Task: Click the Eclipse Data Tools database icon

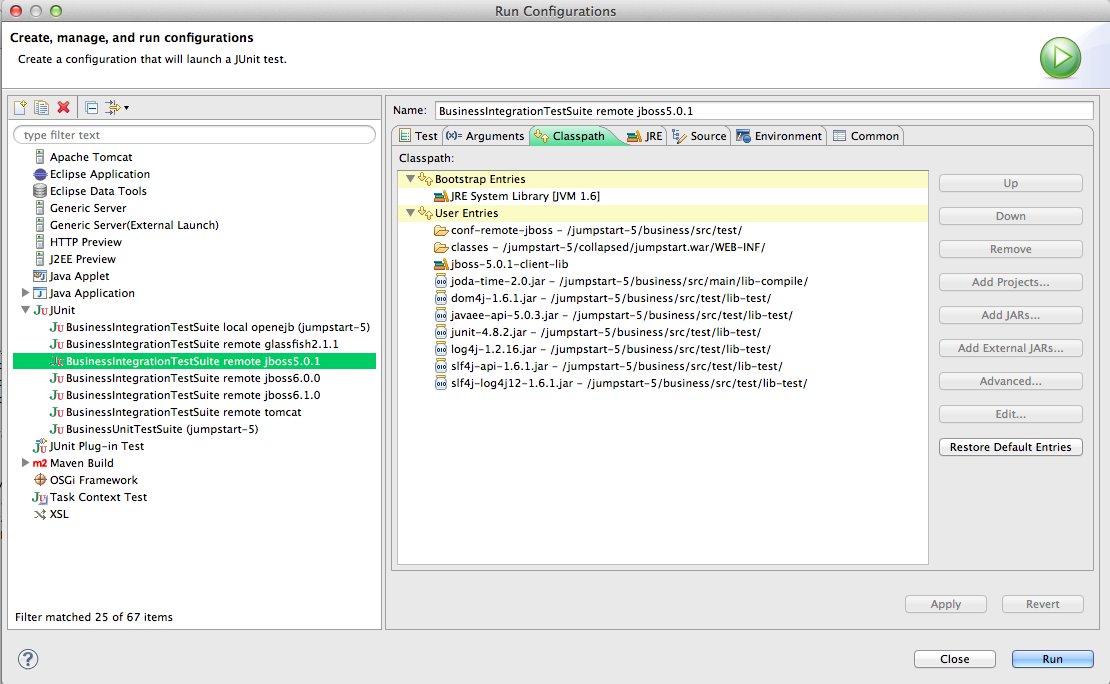Action: click(40, 191)
